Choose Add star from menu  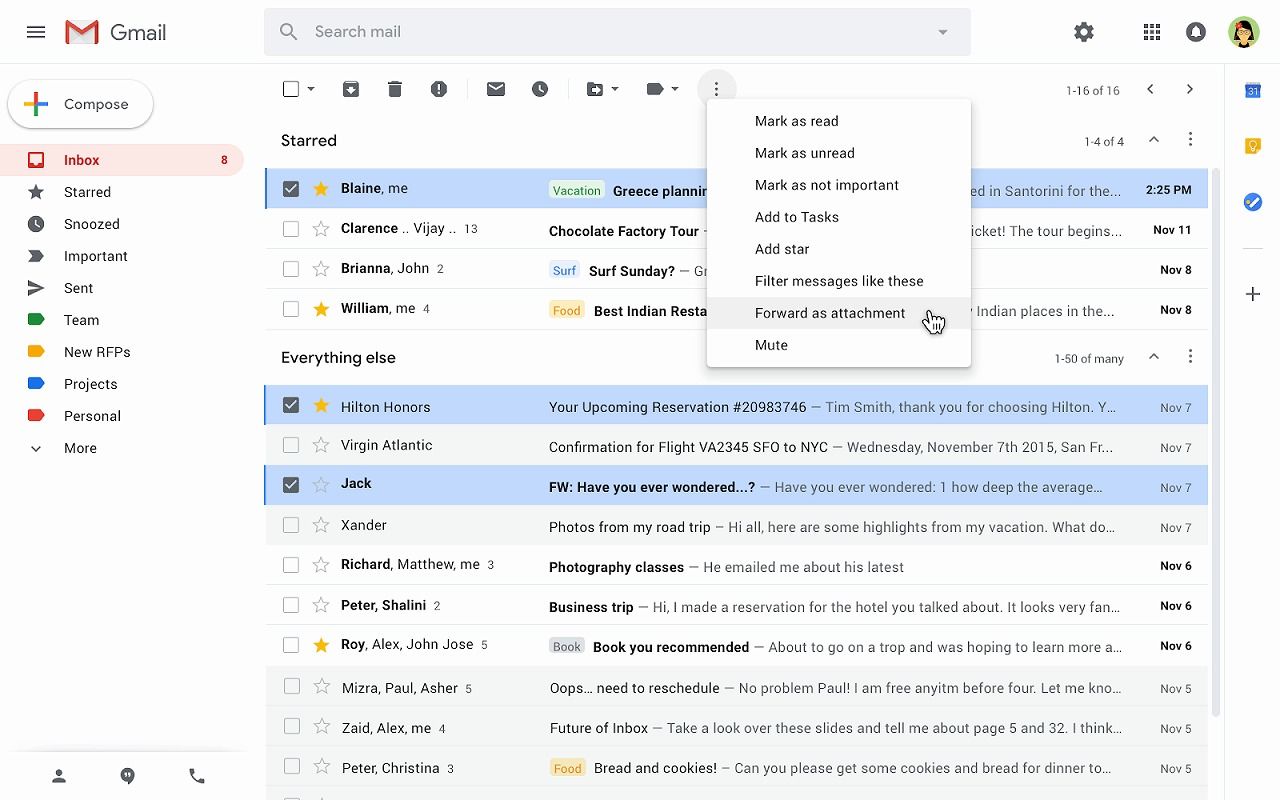point(839,249)
